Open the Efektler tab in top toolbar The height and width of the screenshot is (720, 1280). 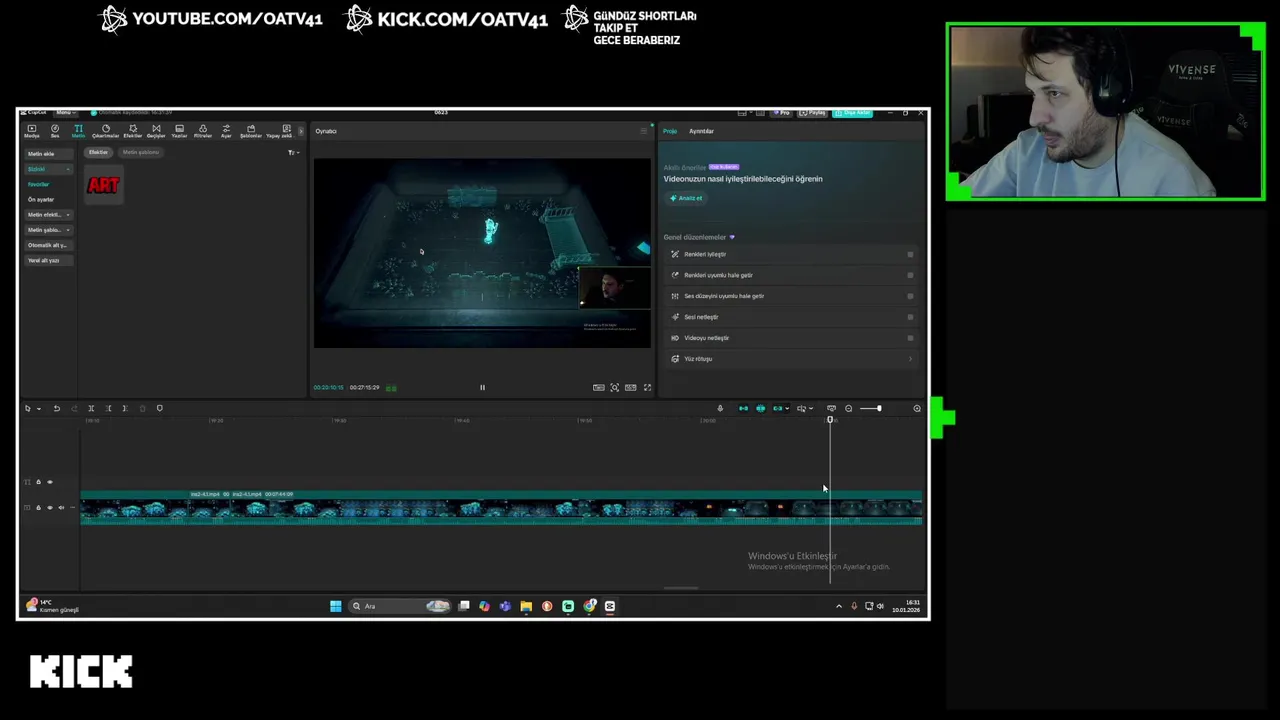[x=132, y=131]
